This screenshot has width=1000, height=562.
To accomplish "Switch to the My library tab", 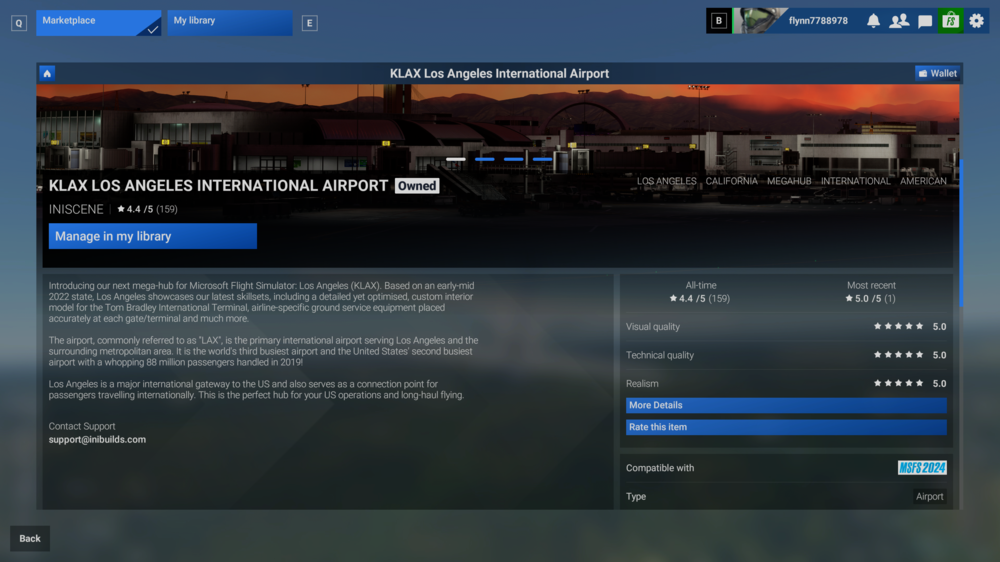I will 229,22.
